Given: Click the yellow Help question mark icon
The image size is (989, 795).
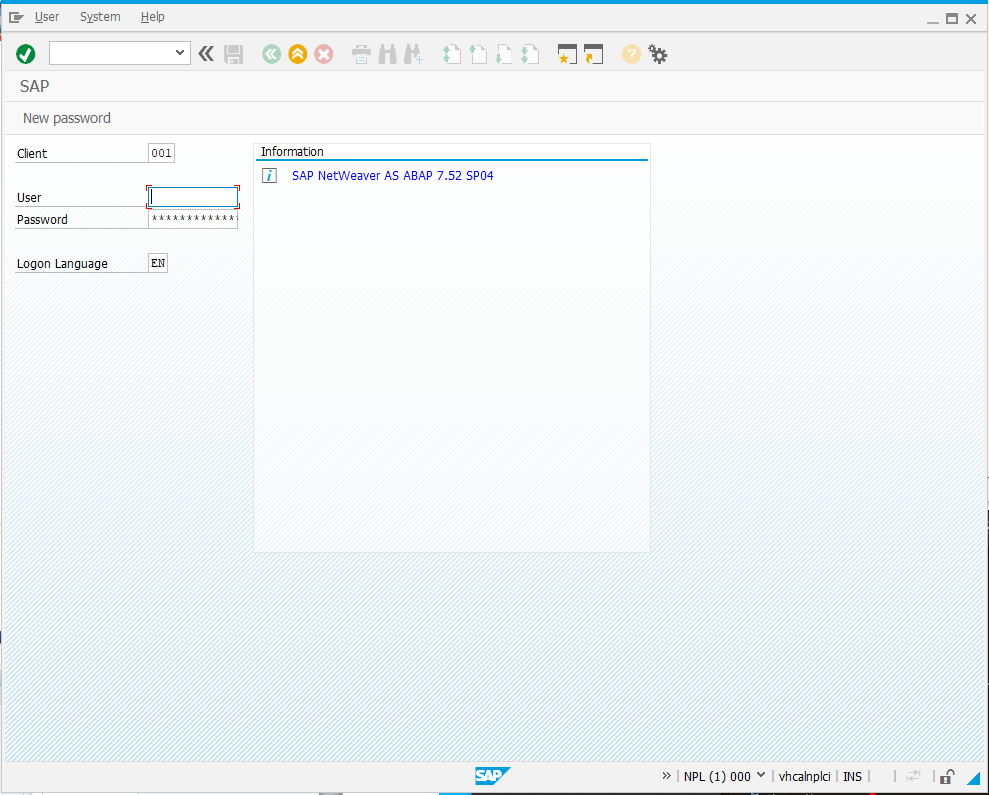Looking at the screenshot, I should [x=631, y=54].
